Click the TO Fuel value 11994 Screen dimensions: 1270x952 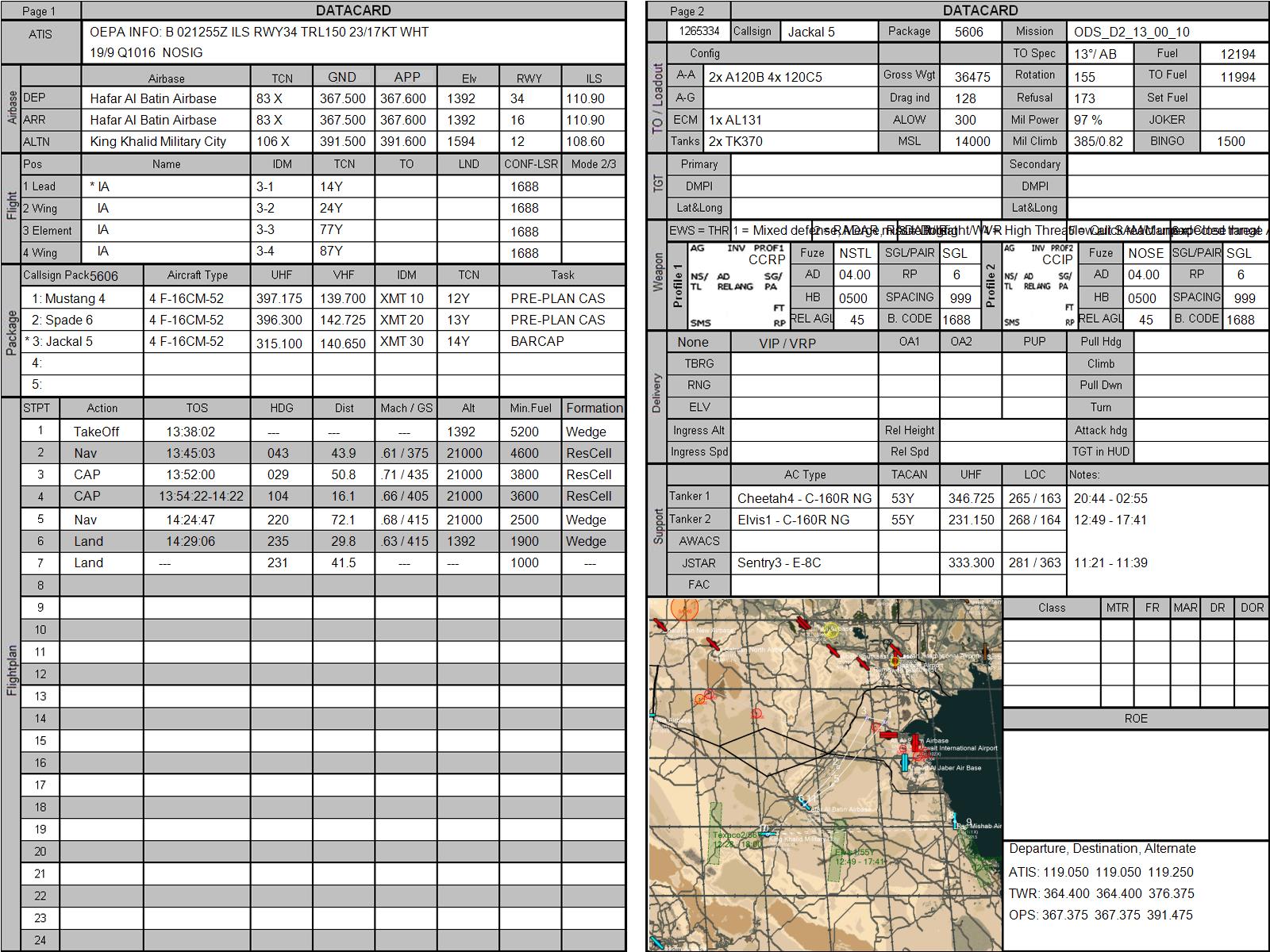coord(1238,77)
